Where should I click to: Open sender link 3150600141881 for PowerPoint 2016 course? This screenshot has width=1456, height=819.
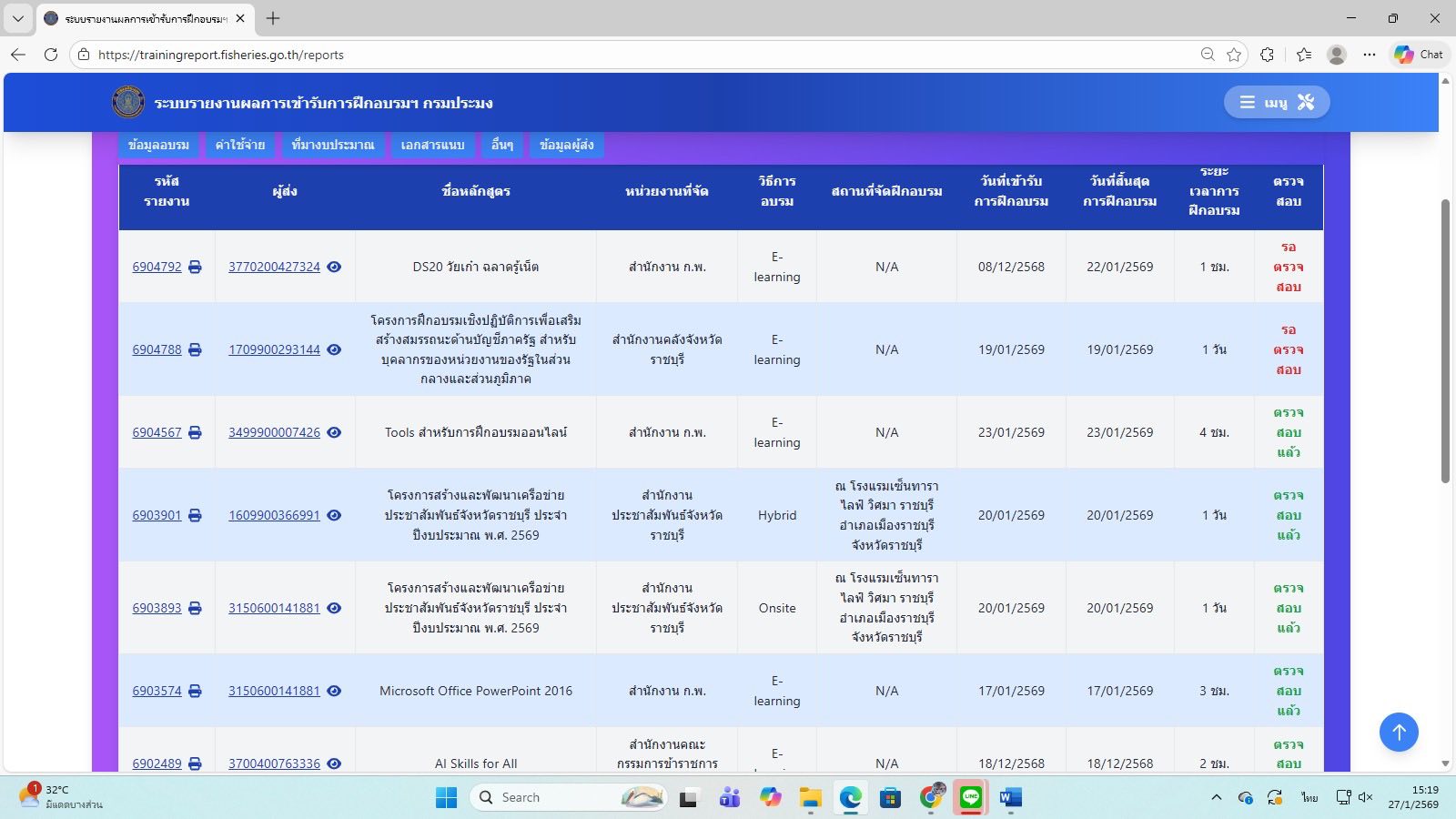tap(274, 691)
